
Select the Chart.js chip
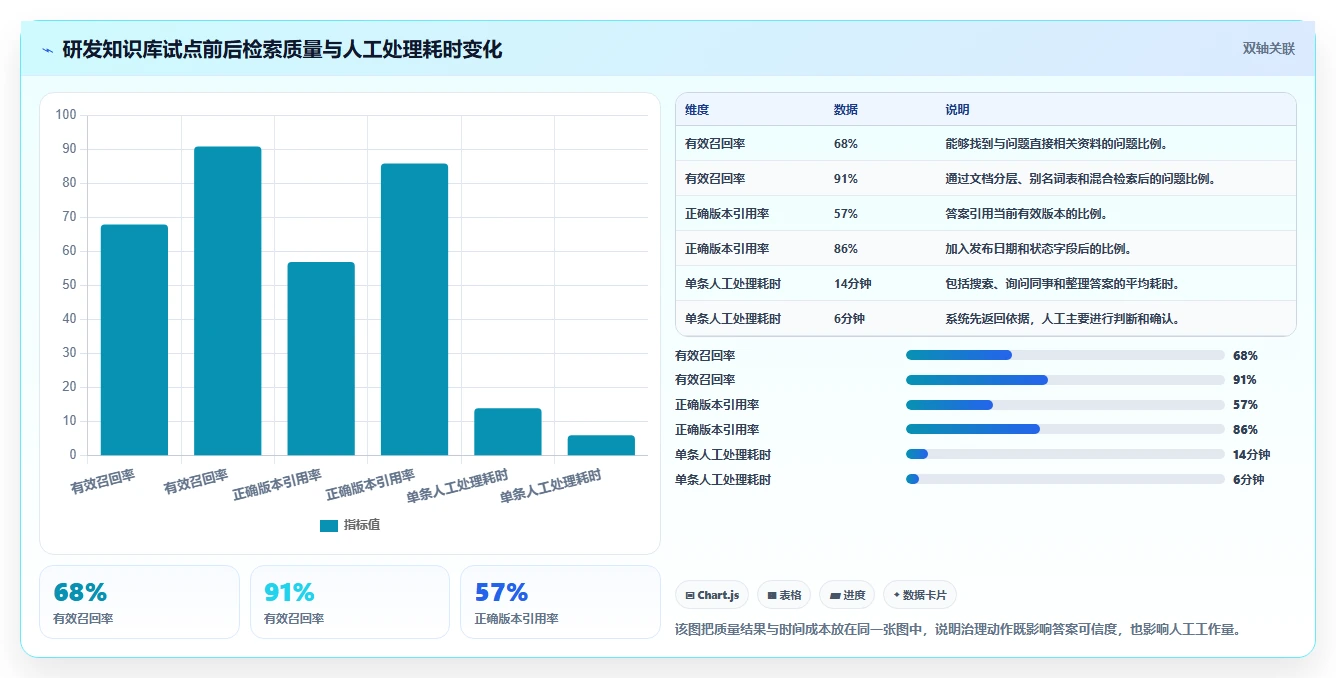712,595
